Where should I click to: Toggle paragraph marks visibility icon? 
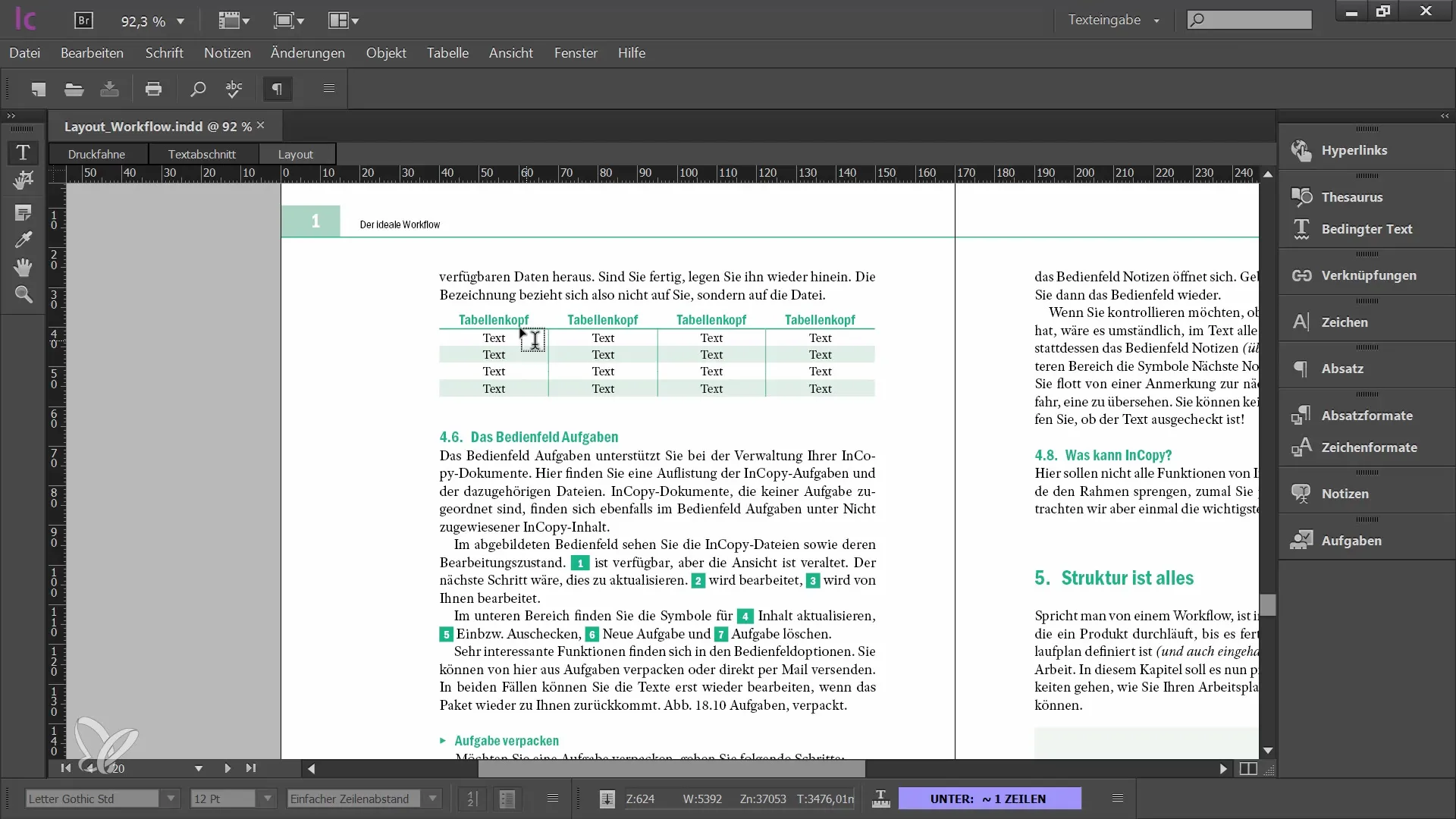pyautogui.click(x=275, y=89)
